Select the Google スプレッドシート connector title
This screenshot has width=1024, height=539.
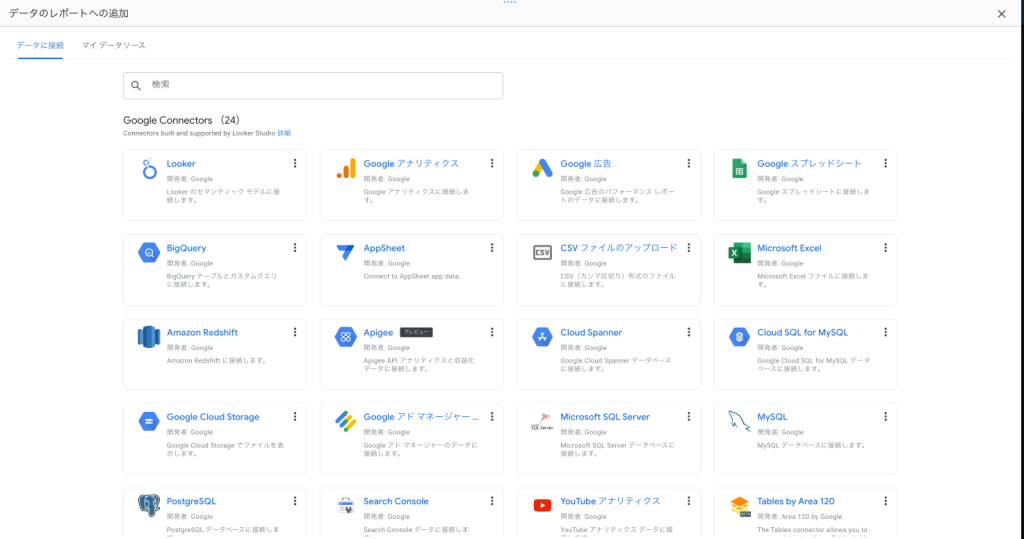pyautogui.click(x=809, y=163)
